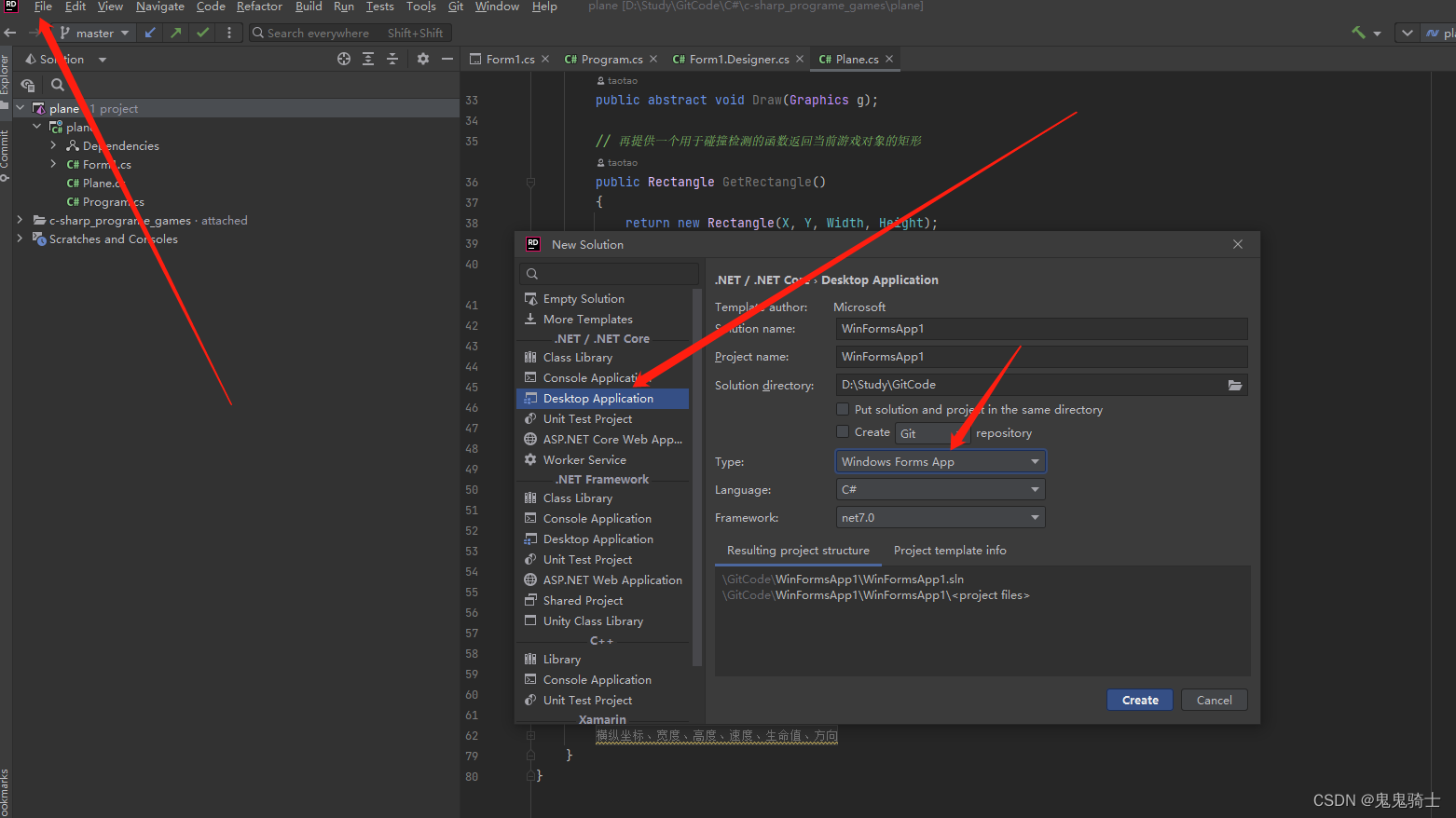Expand the Form1.cs tree node
The height and width of the screenshot is (818, 1456).
coord(54,164)
